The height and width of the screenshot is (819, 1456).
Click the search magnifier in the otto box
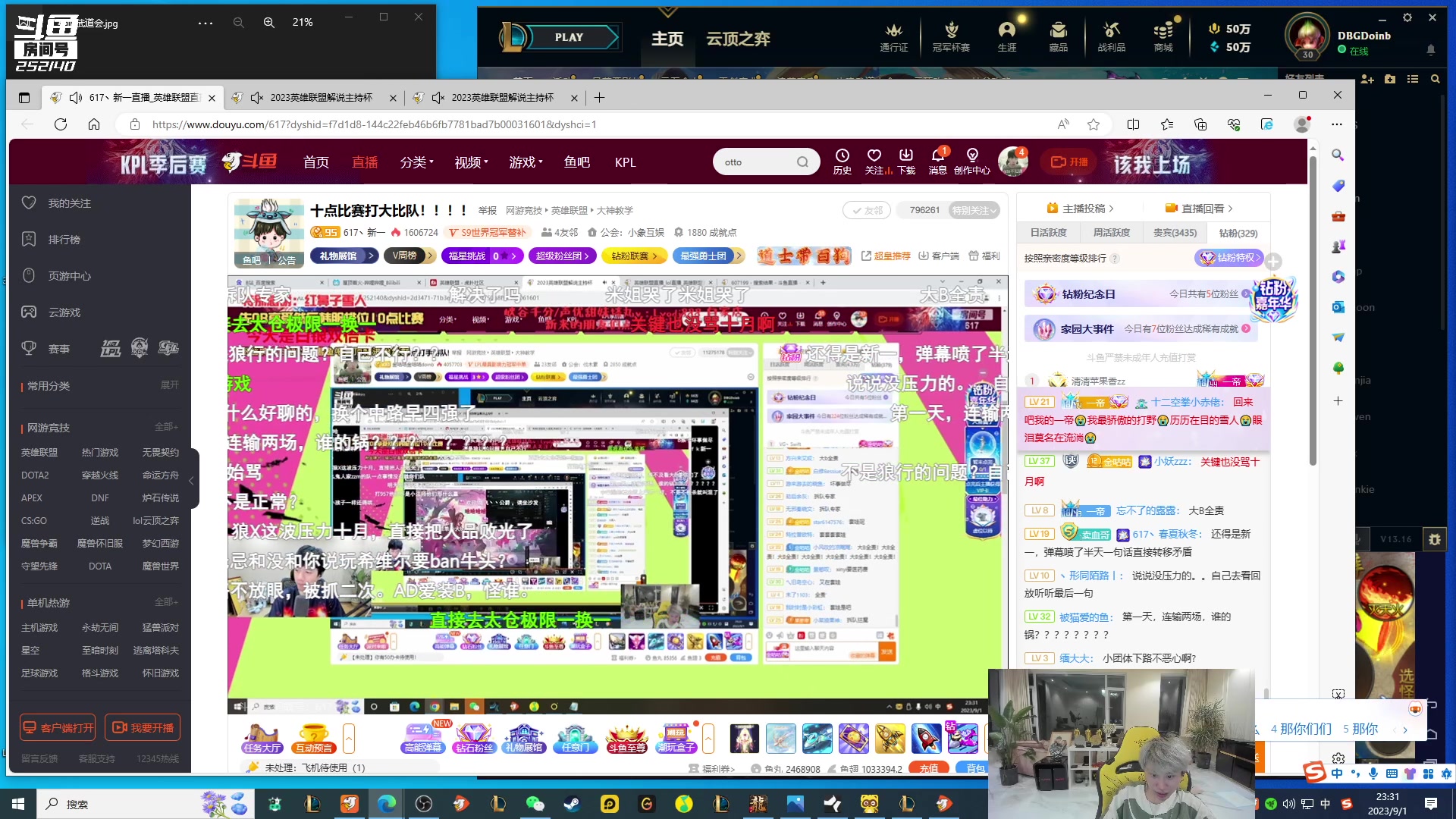pos(802,162)
